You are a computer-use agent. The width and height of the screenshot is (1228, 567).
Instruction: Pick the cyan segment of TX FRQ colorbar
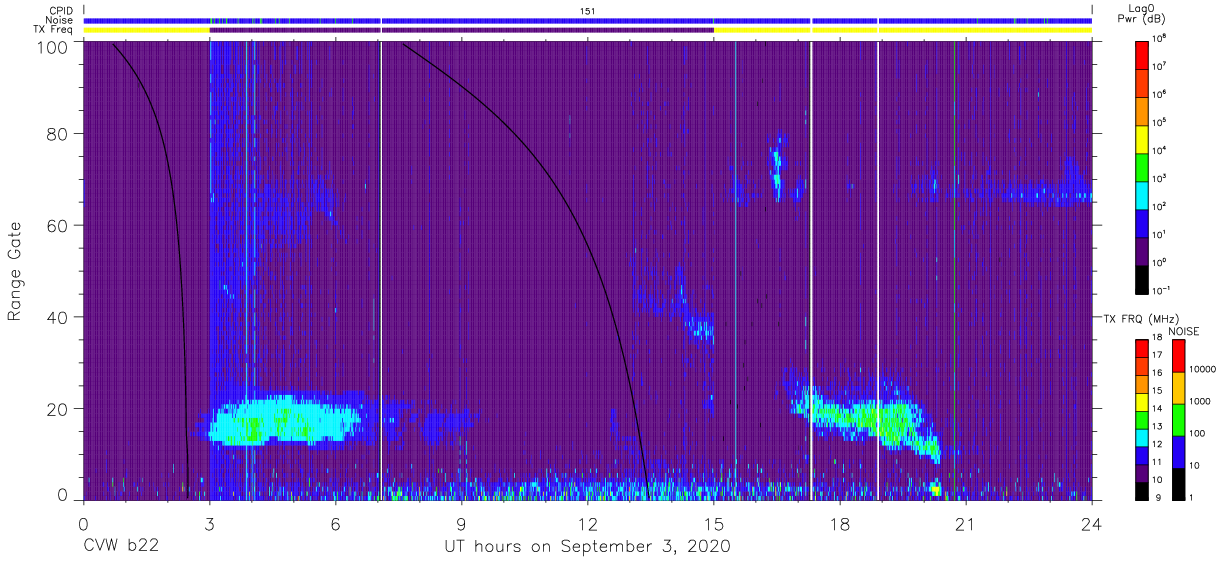click(1142, 437)
